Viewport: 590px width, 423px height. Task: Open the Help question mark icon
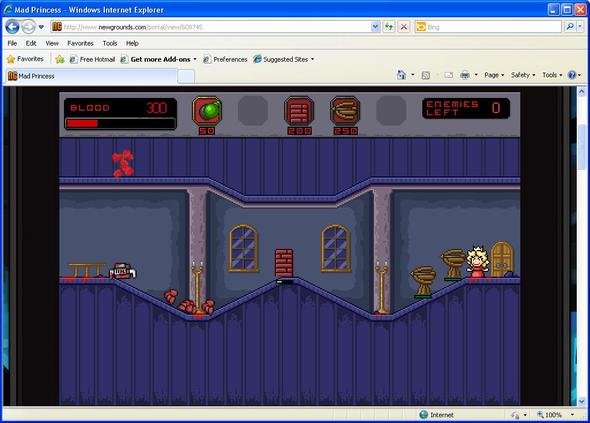tap(572, 75)
